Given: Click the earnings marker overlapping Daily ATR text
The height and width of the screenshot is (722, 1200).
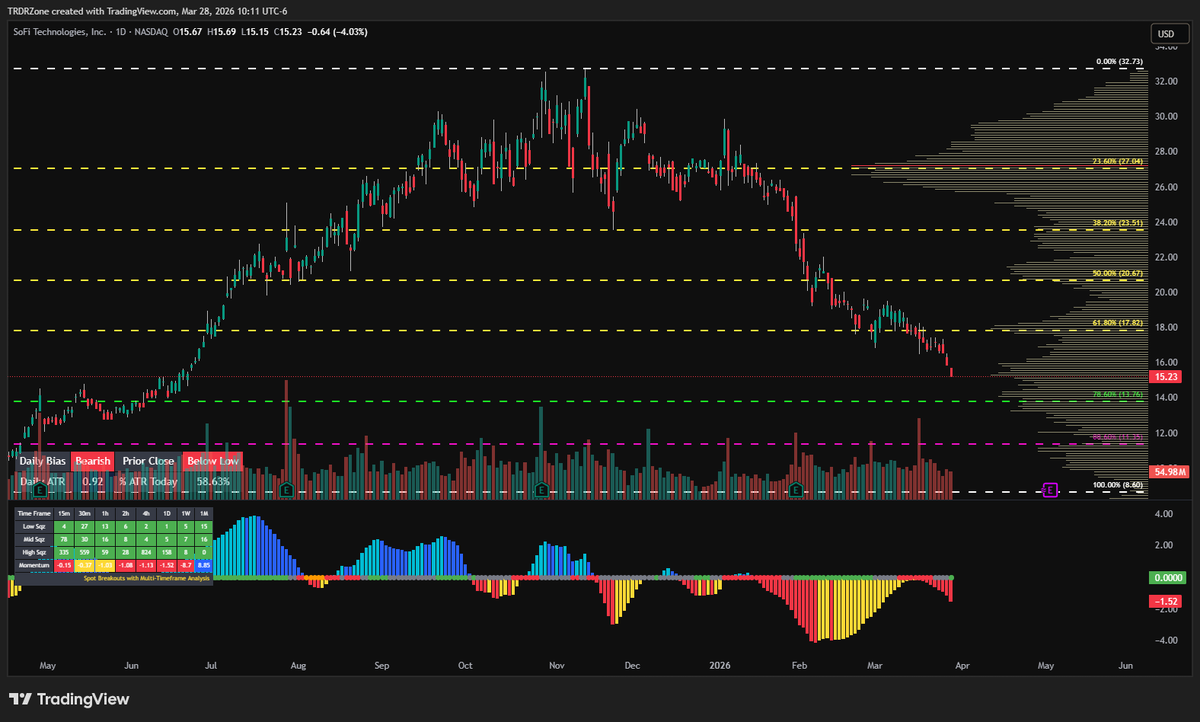Looking at the screenshot, I should [x=40, y=490].
